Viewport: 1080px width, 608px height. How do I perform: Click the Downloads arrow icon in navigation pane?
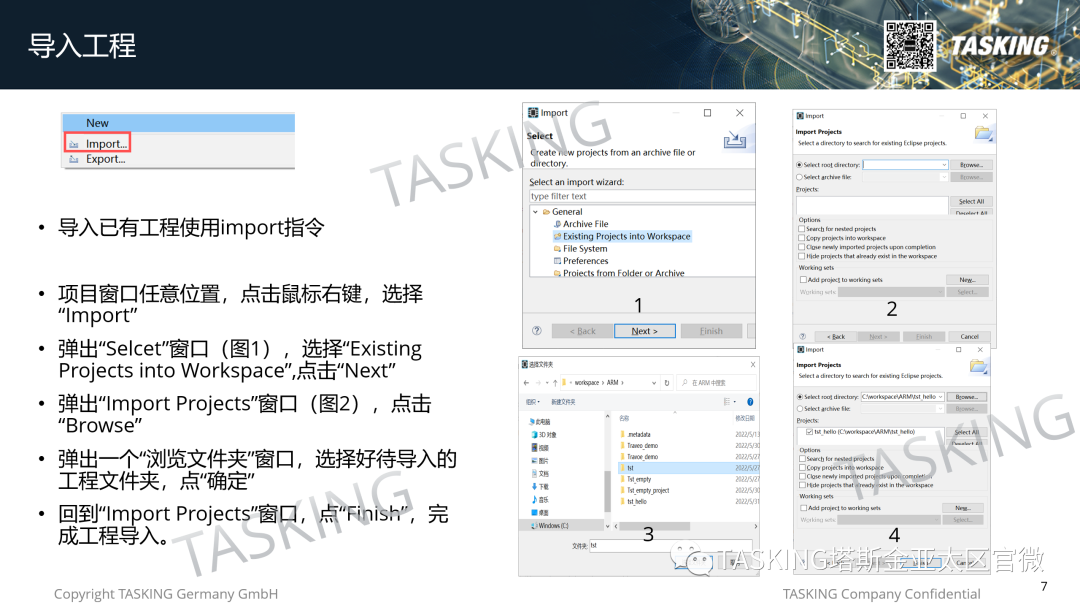534,486
